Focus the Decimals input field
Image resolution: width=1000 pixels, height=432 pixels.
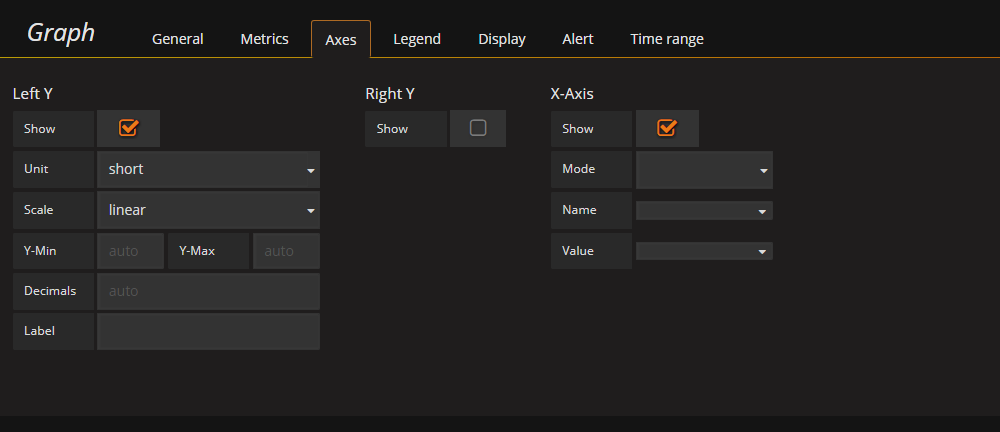208,292
